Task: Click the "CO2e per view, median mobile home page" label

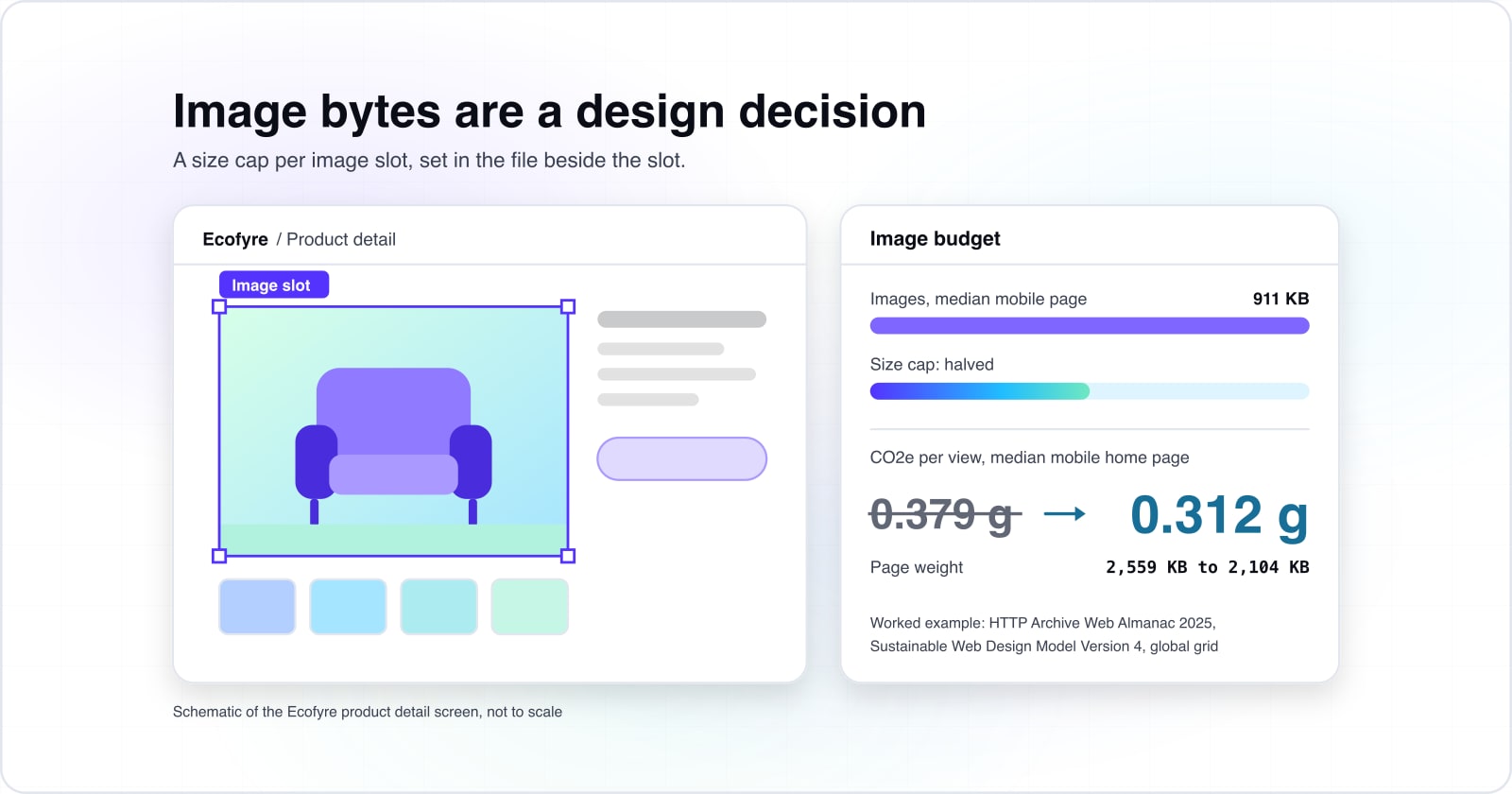Action: point(1029,457)
